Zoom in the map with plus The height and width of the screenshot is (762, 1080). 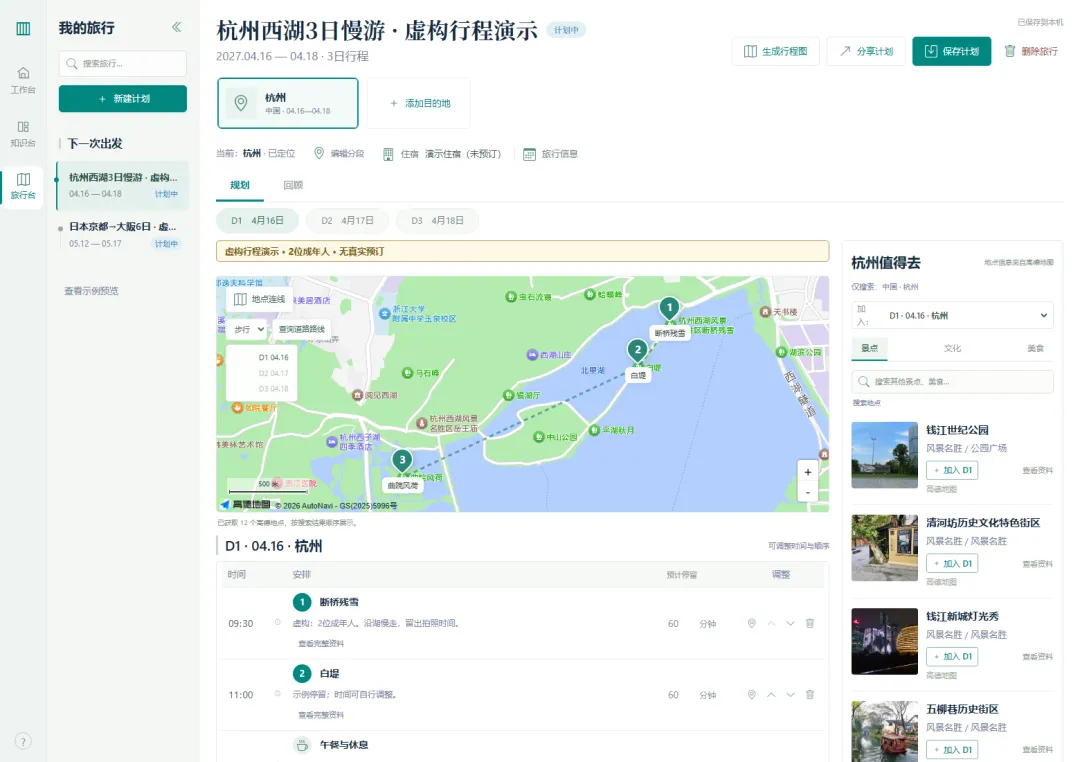pyautogui.click(x=807, y=472)
